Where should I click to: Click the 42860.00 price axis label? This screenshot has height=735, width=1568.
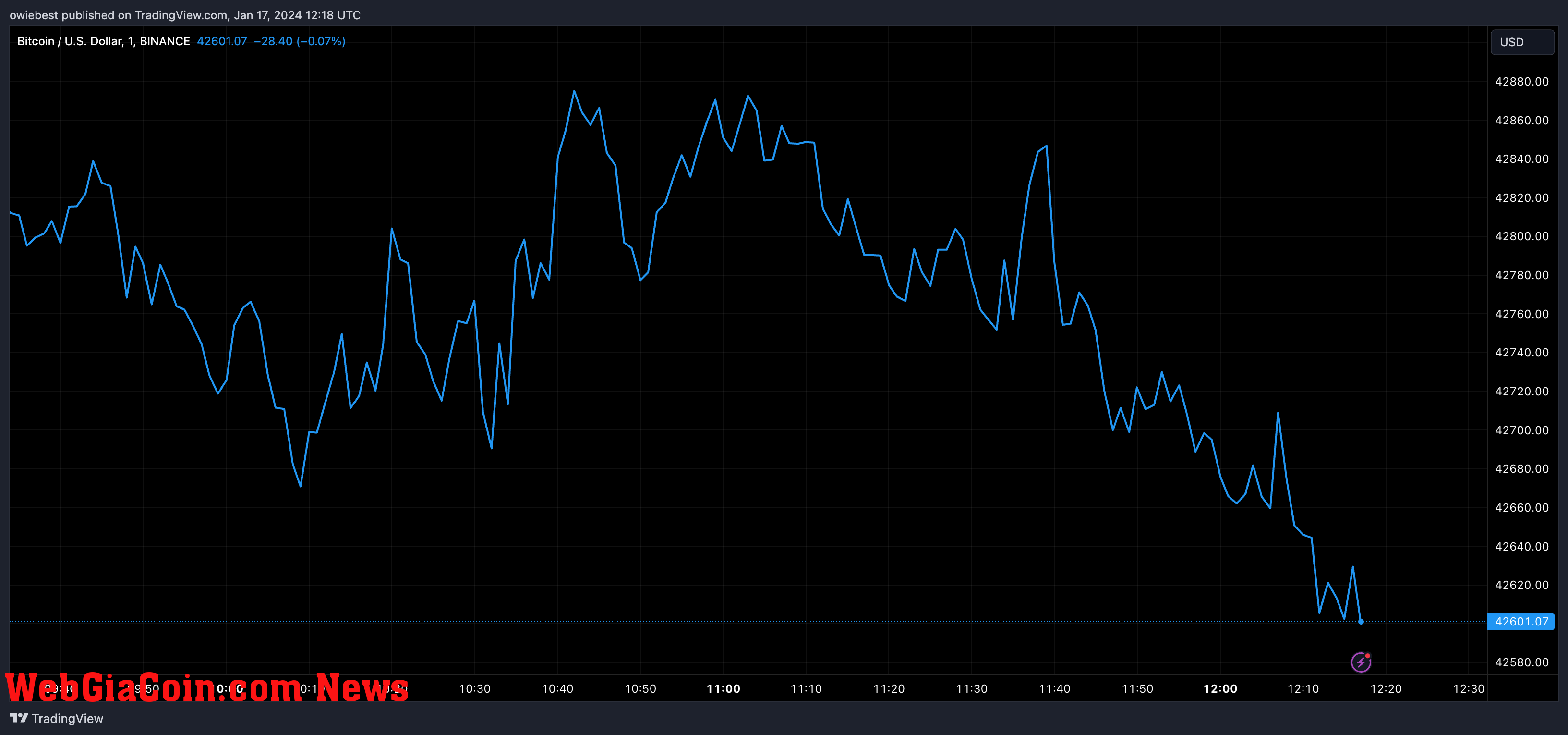[x=1522, y=121]
